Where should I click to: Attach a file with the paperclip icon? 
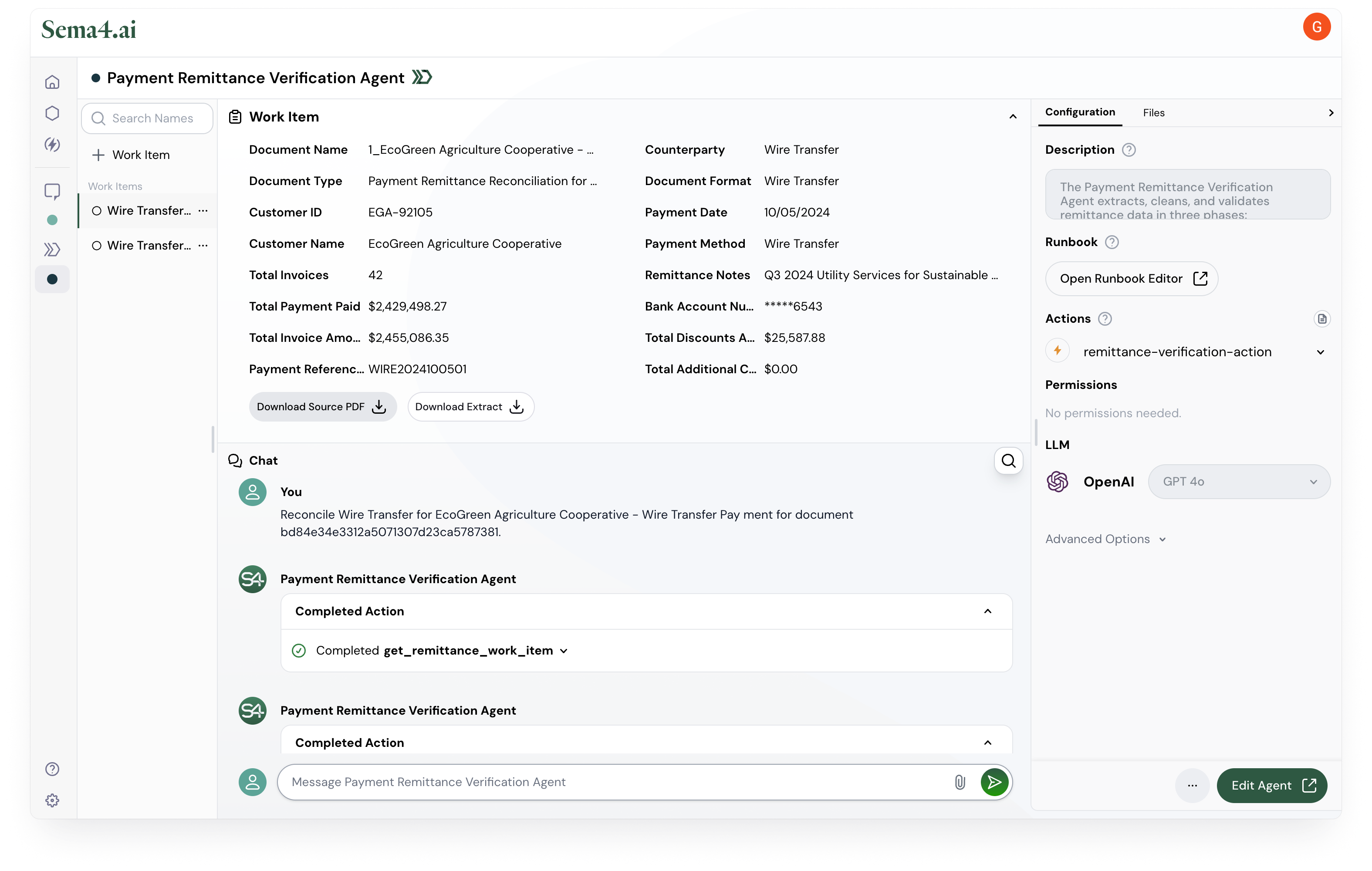pyautogui.click(x=960, y=782)
